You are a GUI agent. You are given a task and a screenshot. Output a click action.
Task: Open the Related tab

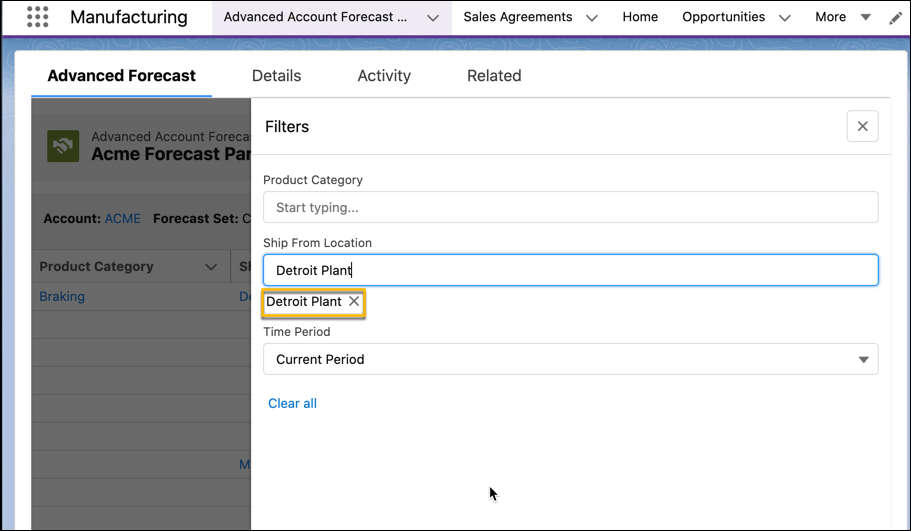(x=494, y=76)
